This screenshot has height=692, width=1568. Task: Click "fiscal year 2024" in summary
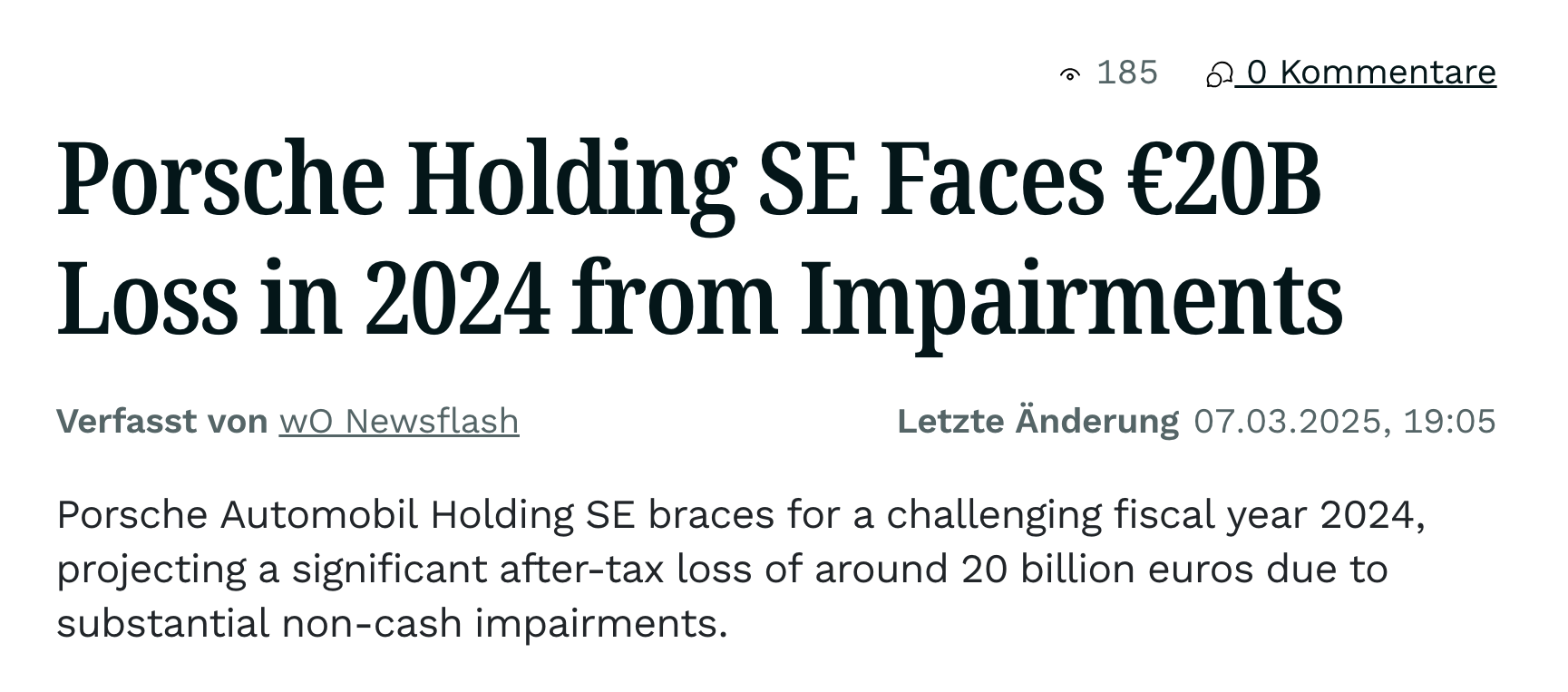(x=1262, y=516)
